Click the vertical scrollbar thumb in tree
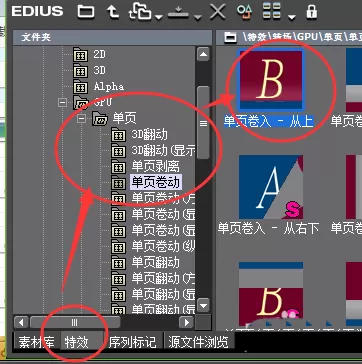 (203, 123)
